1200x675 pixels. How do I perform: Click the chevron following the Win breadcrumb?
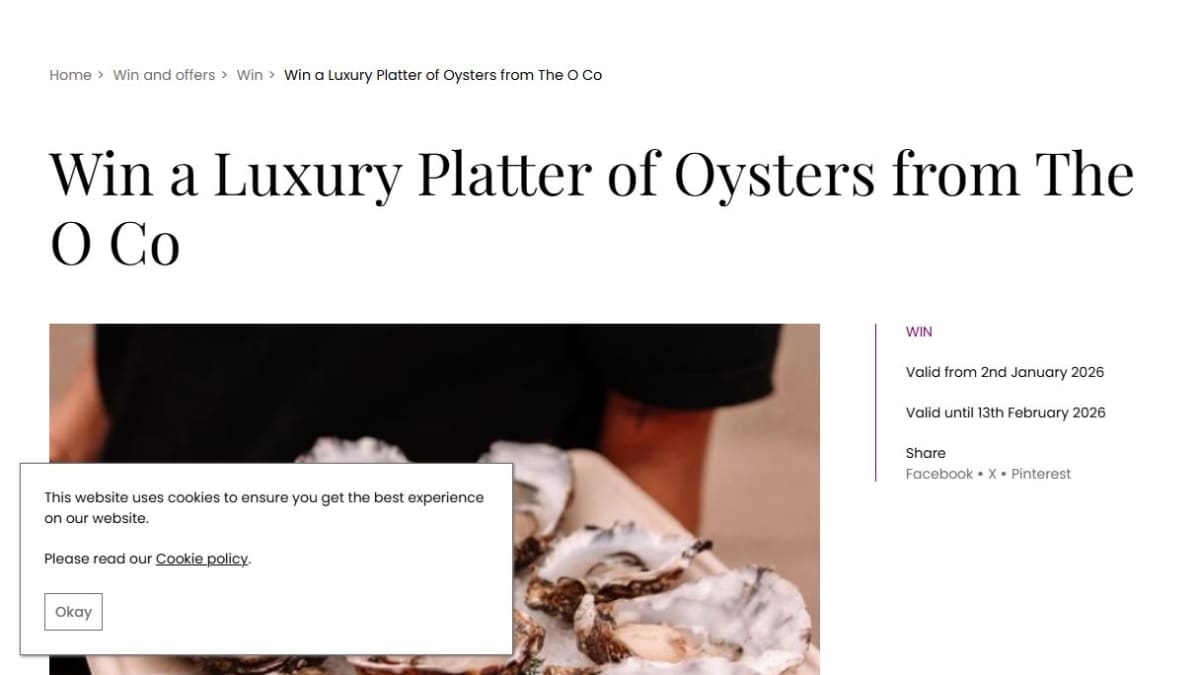click(272, 75)
